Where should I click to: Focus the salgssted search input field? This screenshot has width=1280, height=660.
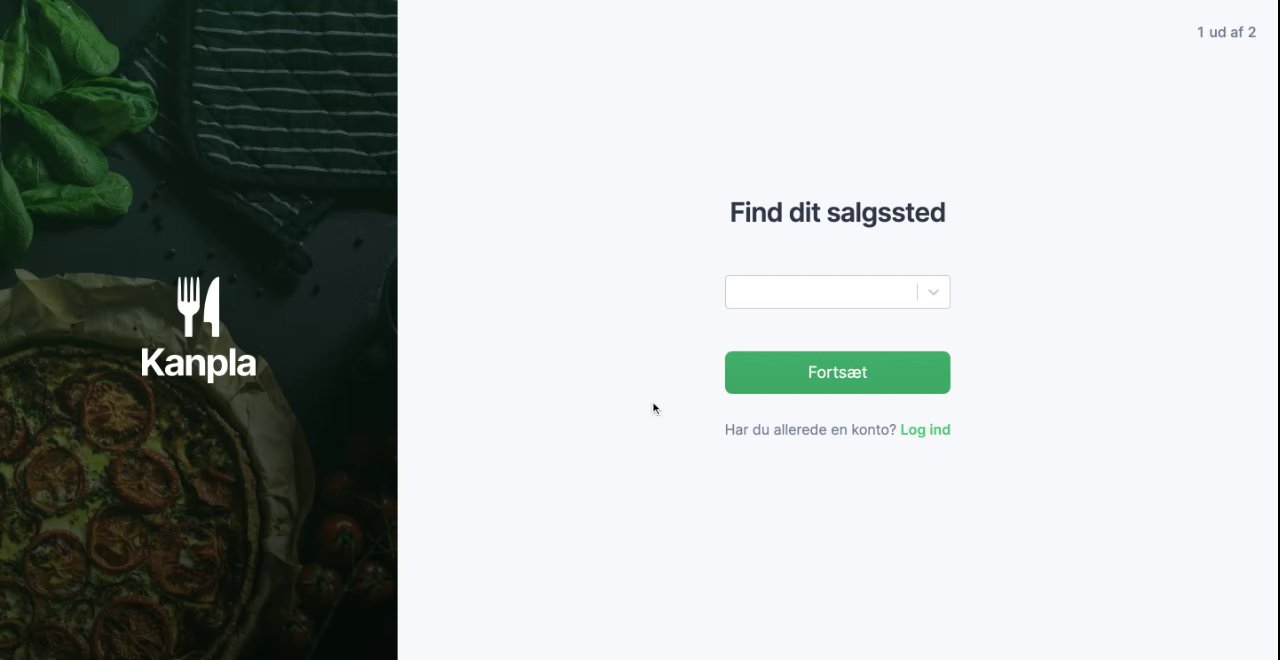pos(822,292)
